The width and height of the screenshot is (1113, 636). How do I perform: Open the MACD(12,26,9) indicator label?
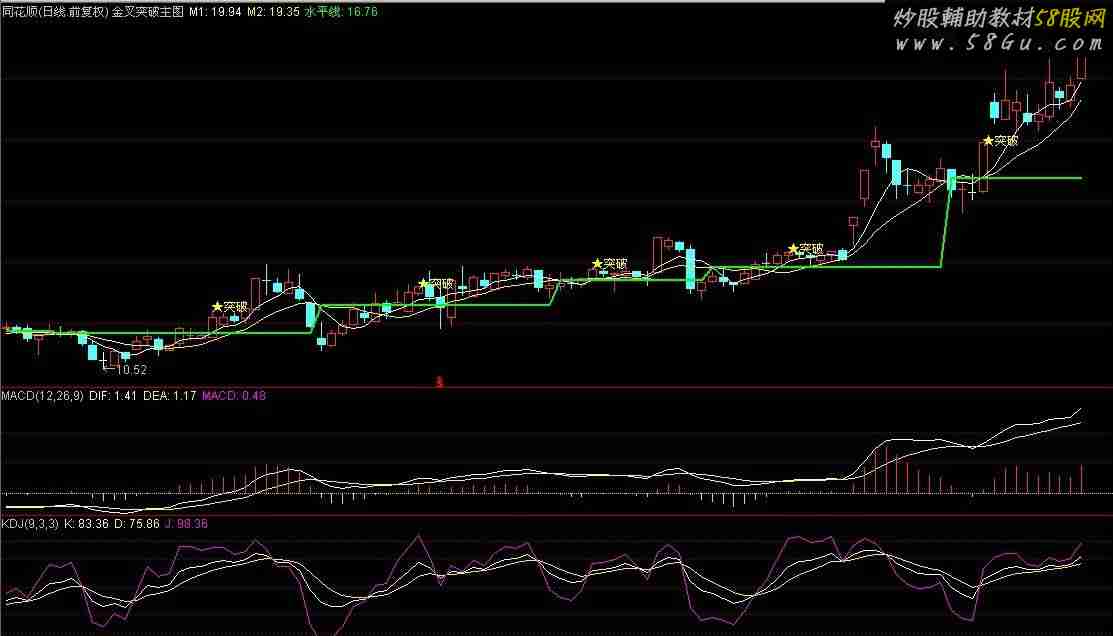pyautogui.click(x=42, y=396)
